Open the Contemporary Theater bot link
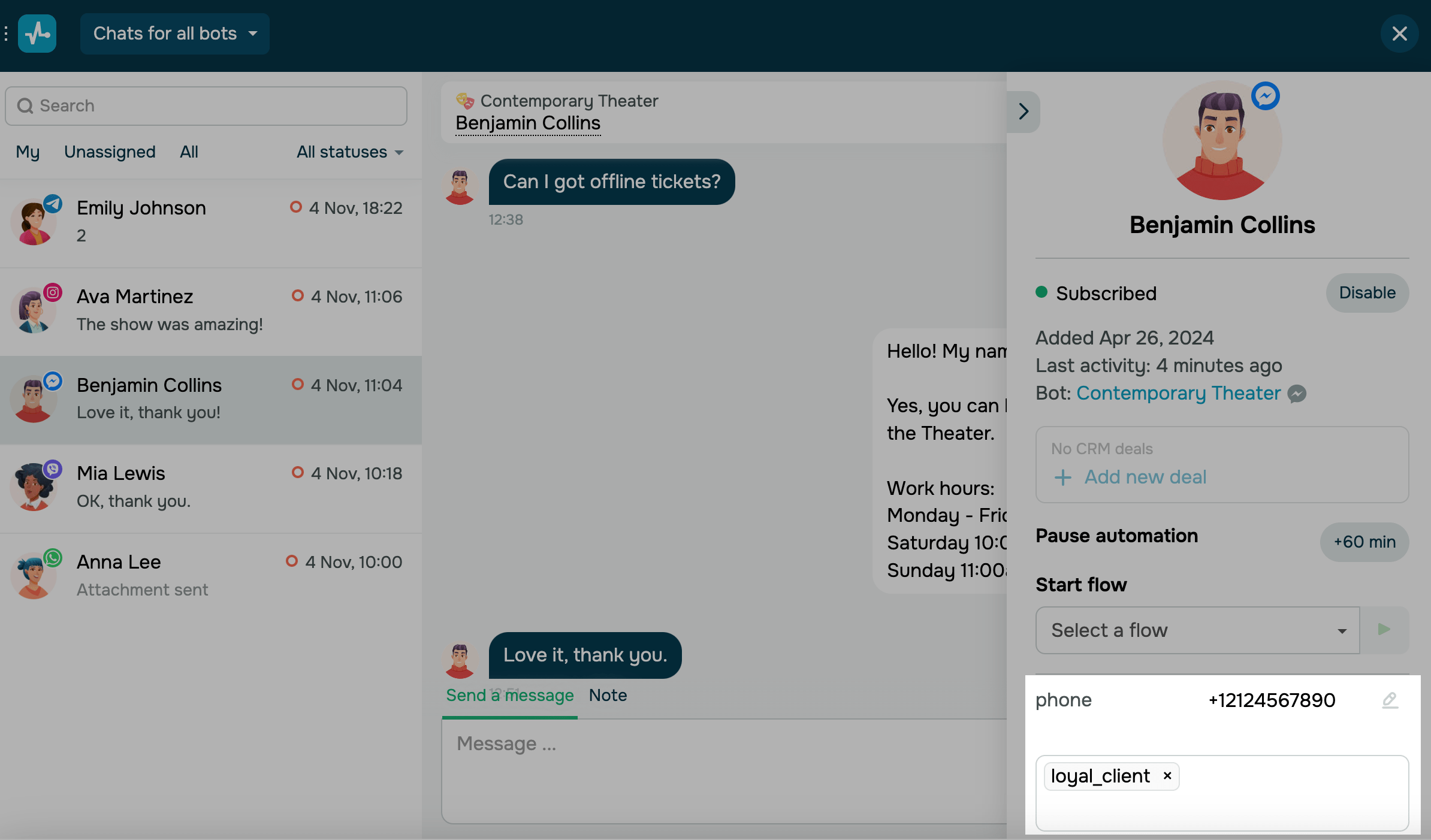This screenshot has width=1431, height=840. point(1178,393)
